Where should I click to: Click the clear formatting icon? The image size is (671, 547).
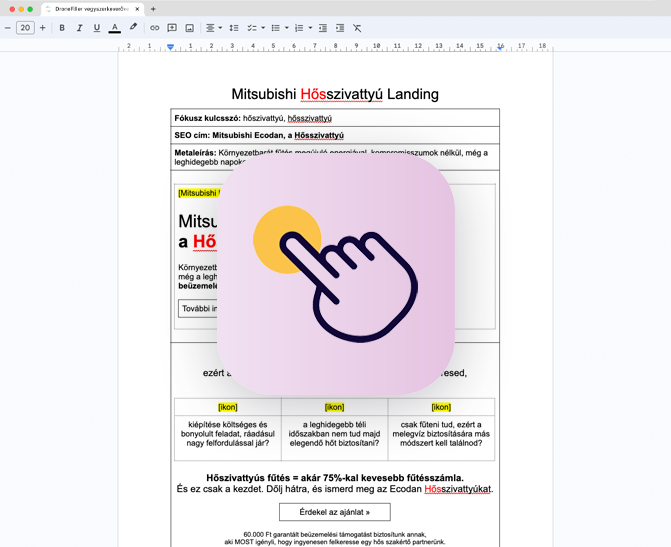[x=357, y=28]
